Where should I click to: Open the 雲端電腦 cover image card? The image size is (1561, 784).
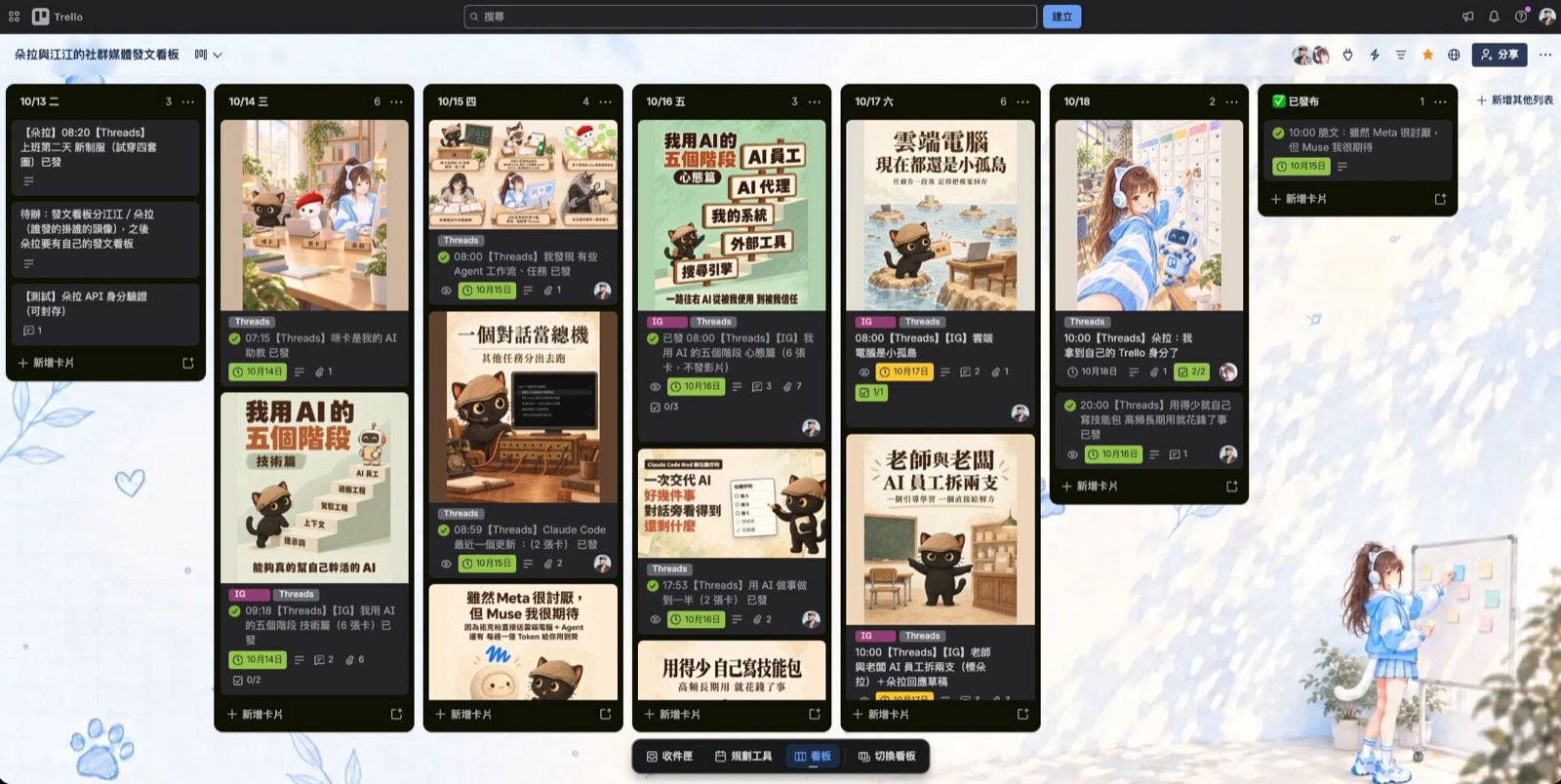click(x=940, y=216)
